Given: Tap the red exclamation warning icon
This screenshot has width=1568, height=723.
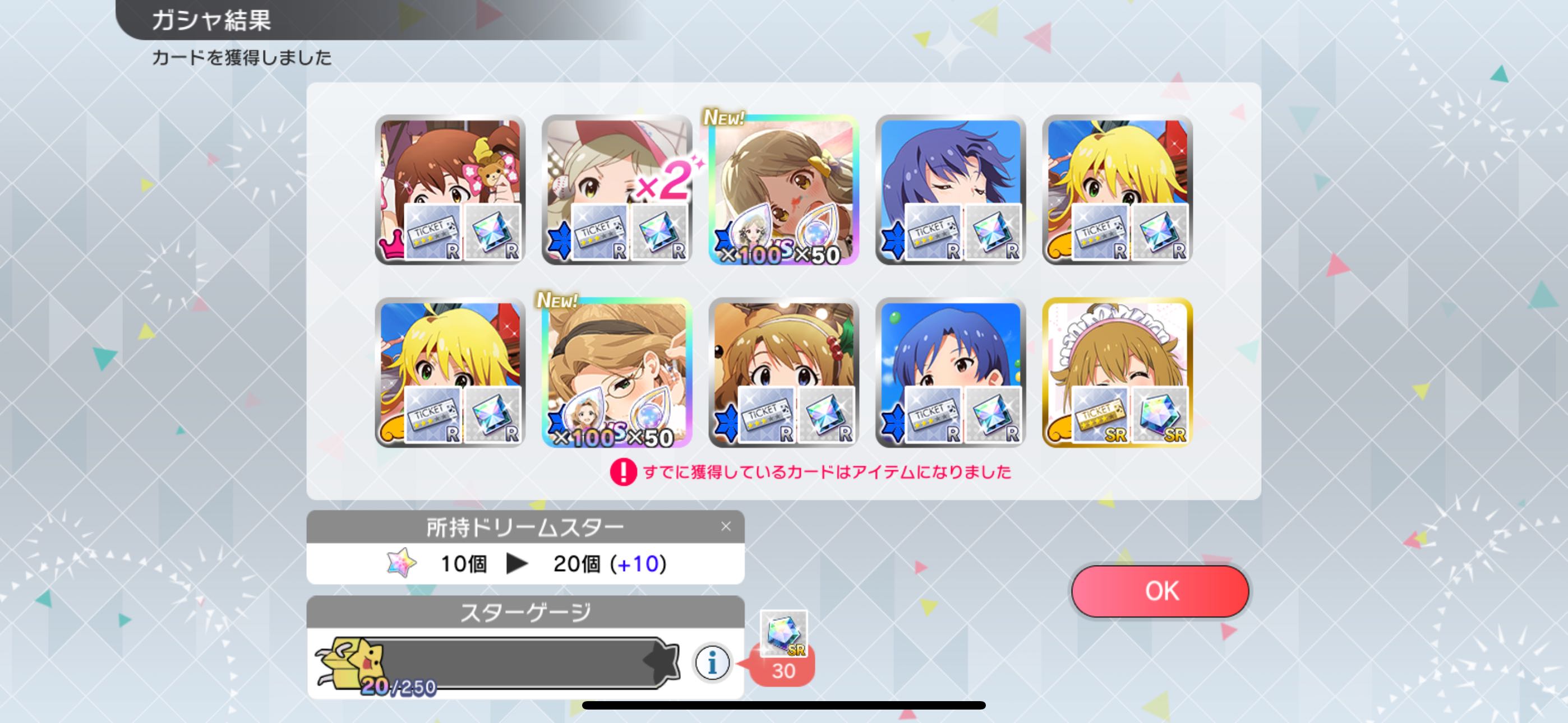Looking at the screenshot, I should (x=622, y=472).
